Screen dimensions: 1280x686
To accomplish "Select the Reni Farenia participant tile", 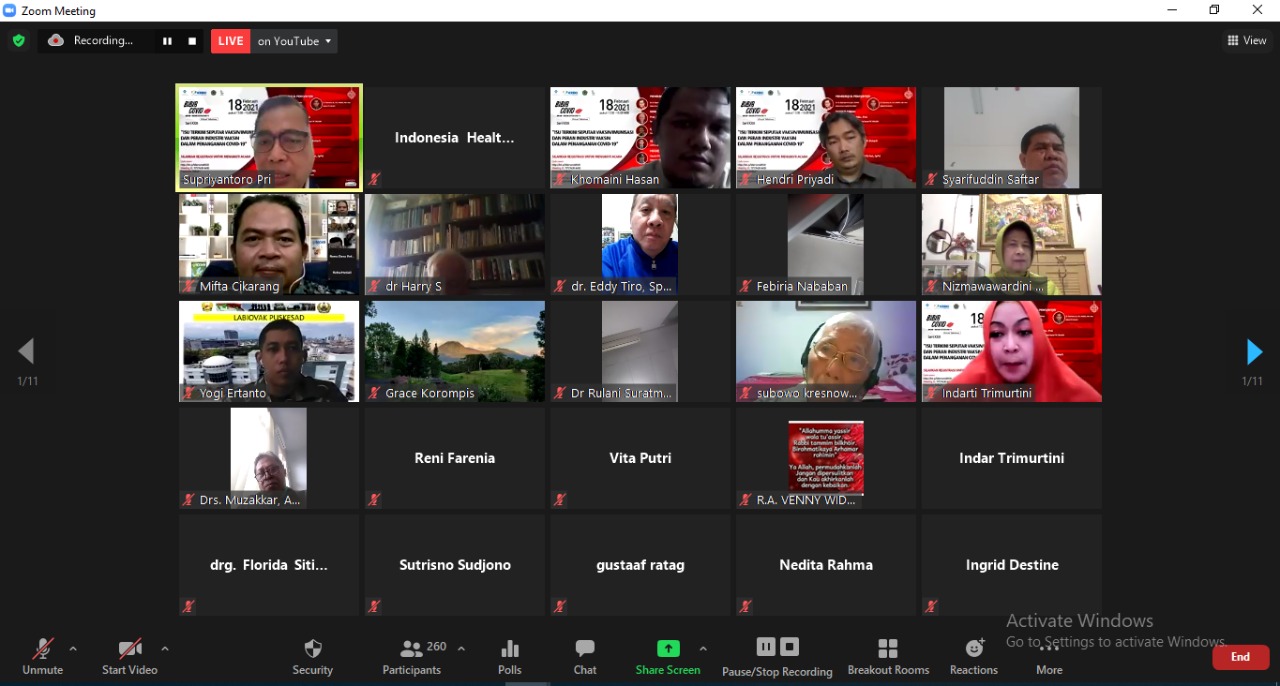I will point(455,458).
